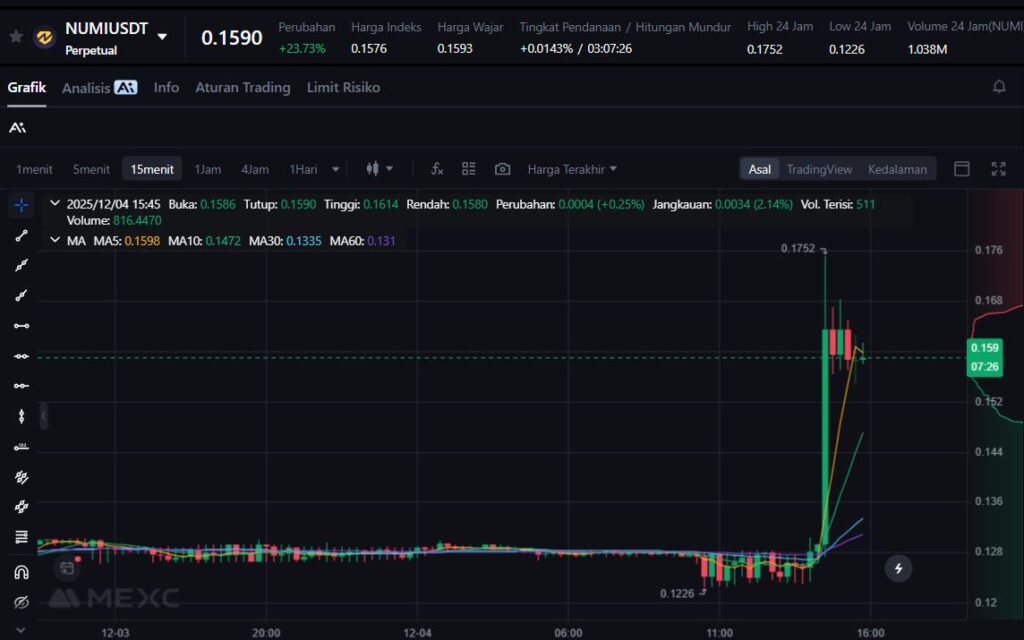This screenshot has width=1024, height=640.
Task: Select the magnet snap tool
Action: click(x=21, y=572)
